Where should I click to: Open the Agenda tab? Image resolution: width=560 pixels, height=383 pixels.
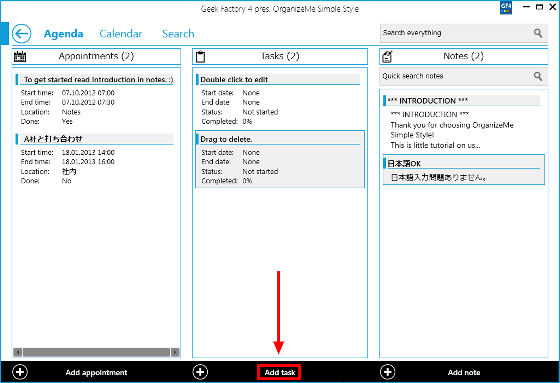tap(64, 34)
